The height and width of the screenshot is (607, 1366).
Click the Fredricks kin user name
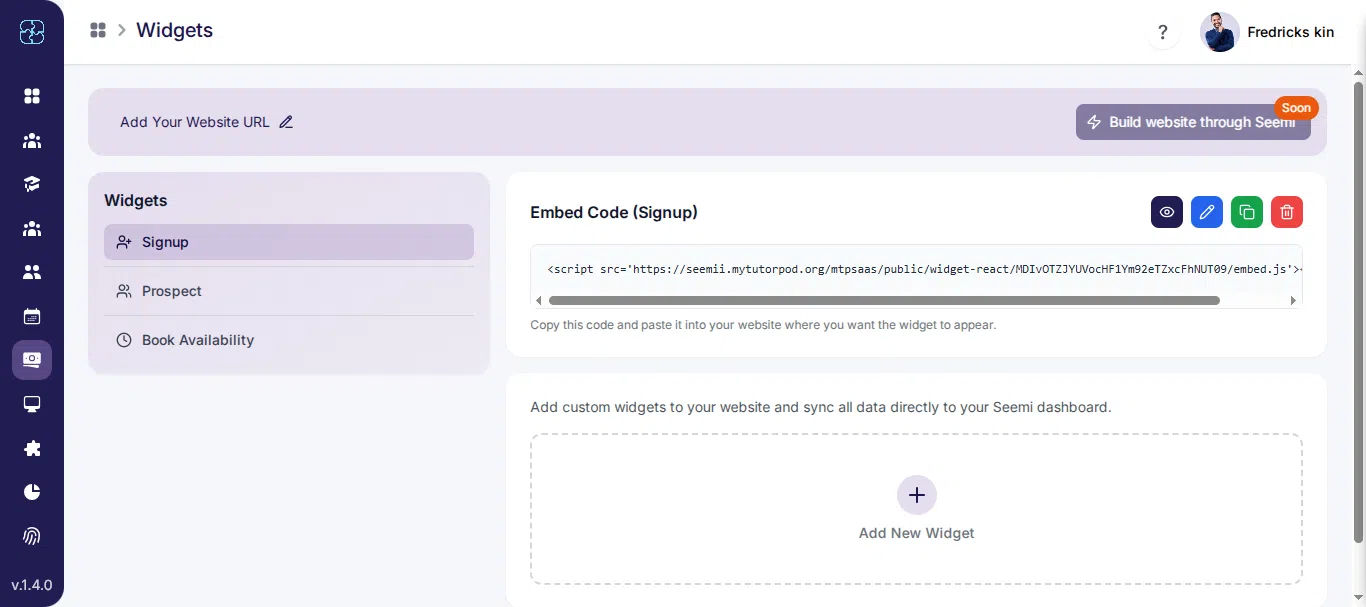pos(1291,32)
